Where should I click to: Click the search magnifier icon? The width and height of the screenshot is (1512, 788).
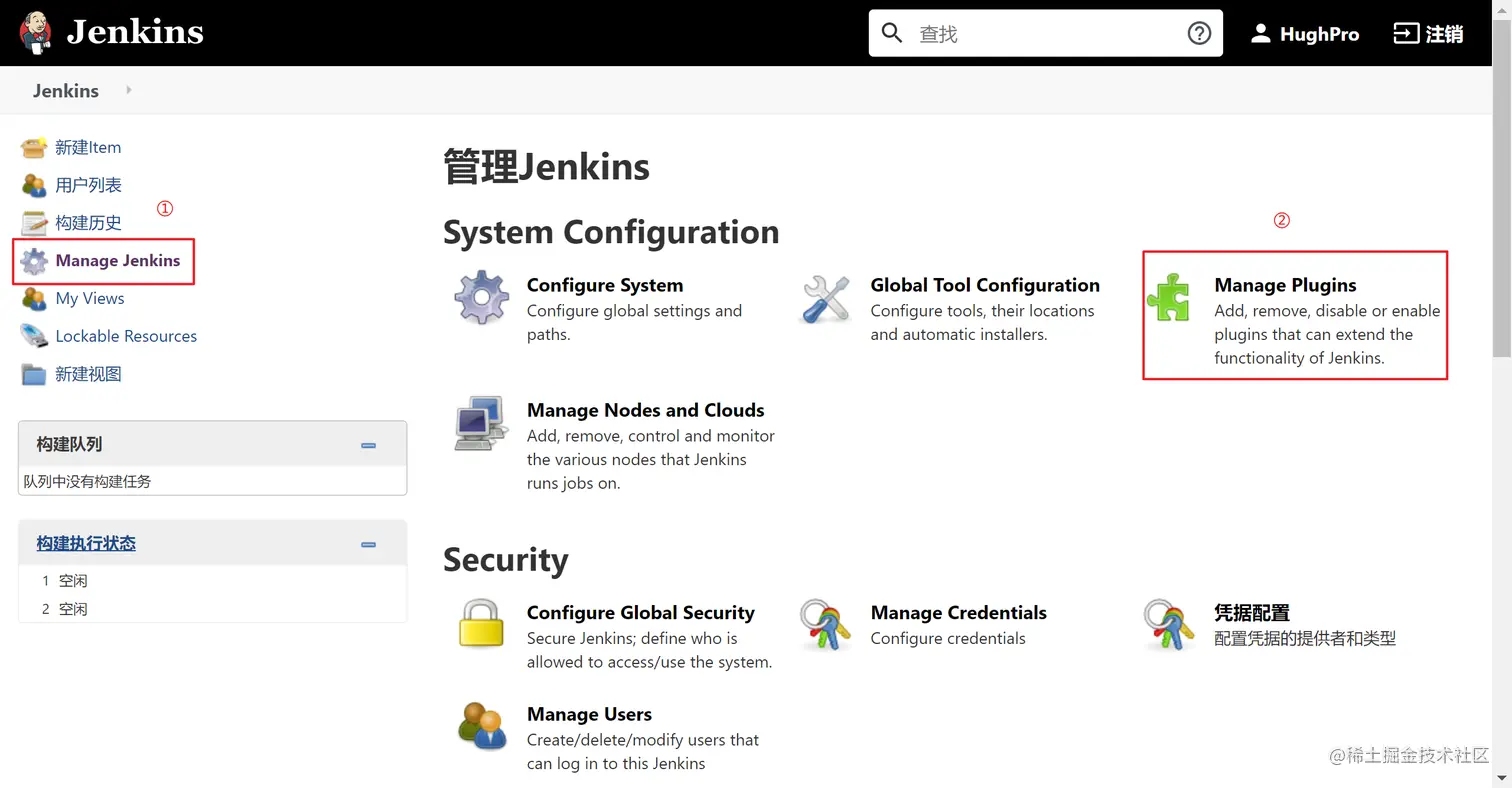[892, 33]
